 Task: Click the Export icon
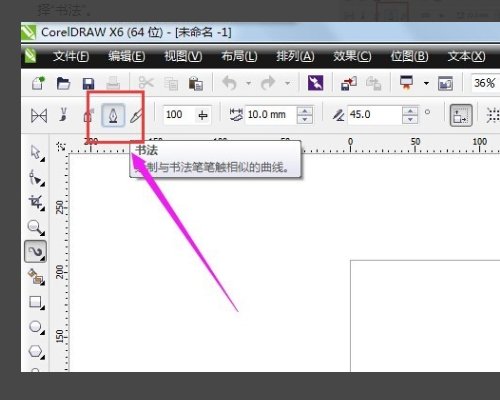373,83
